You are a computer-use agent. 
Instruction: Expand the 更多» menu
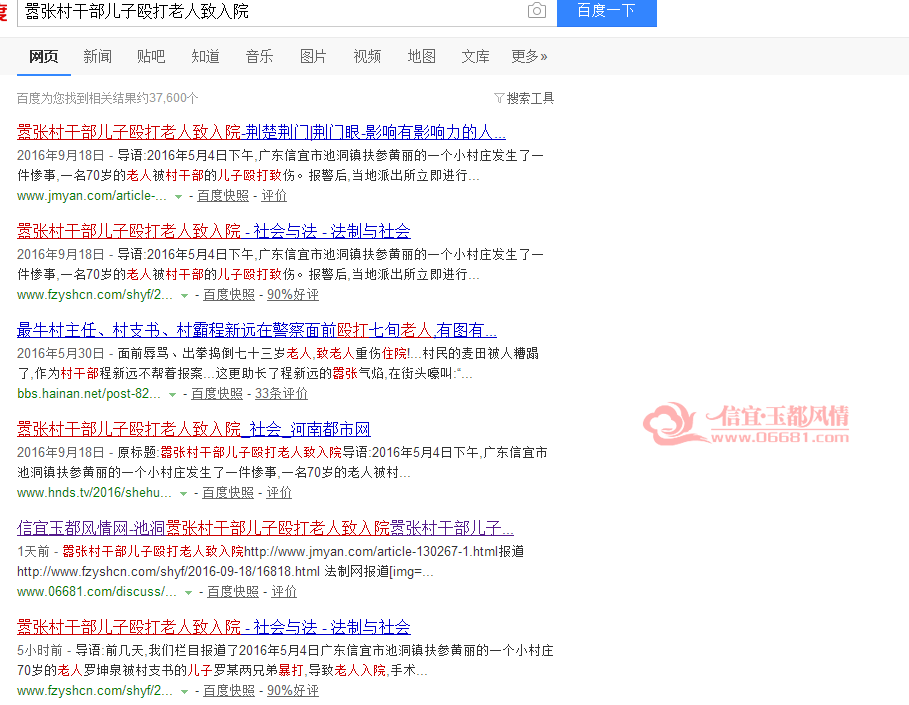[x=529, y=56]
